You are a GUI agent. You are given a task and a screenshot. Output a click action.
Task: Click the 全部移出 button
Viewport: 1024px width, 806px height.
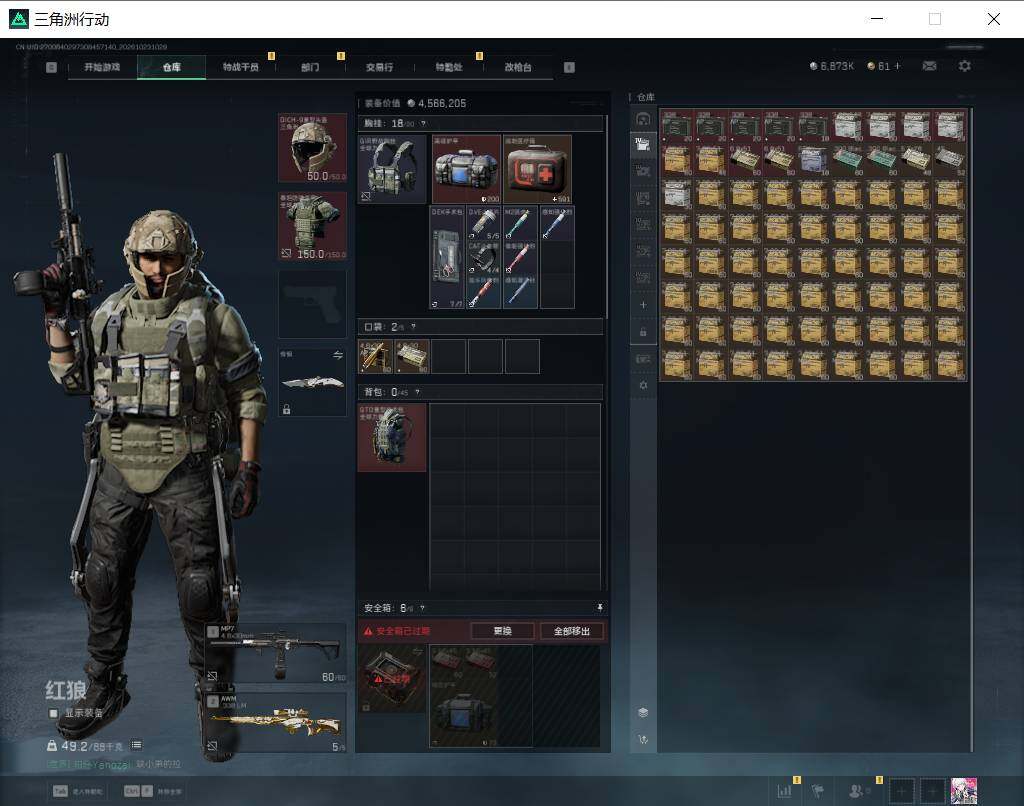[571, 631]
